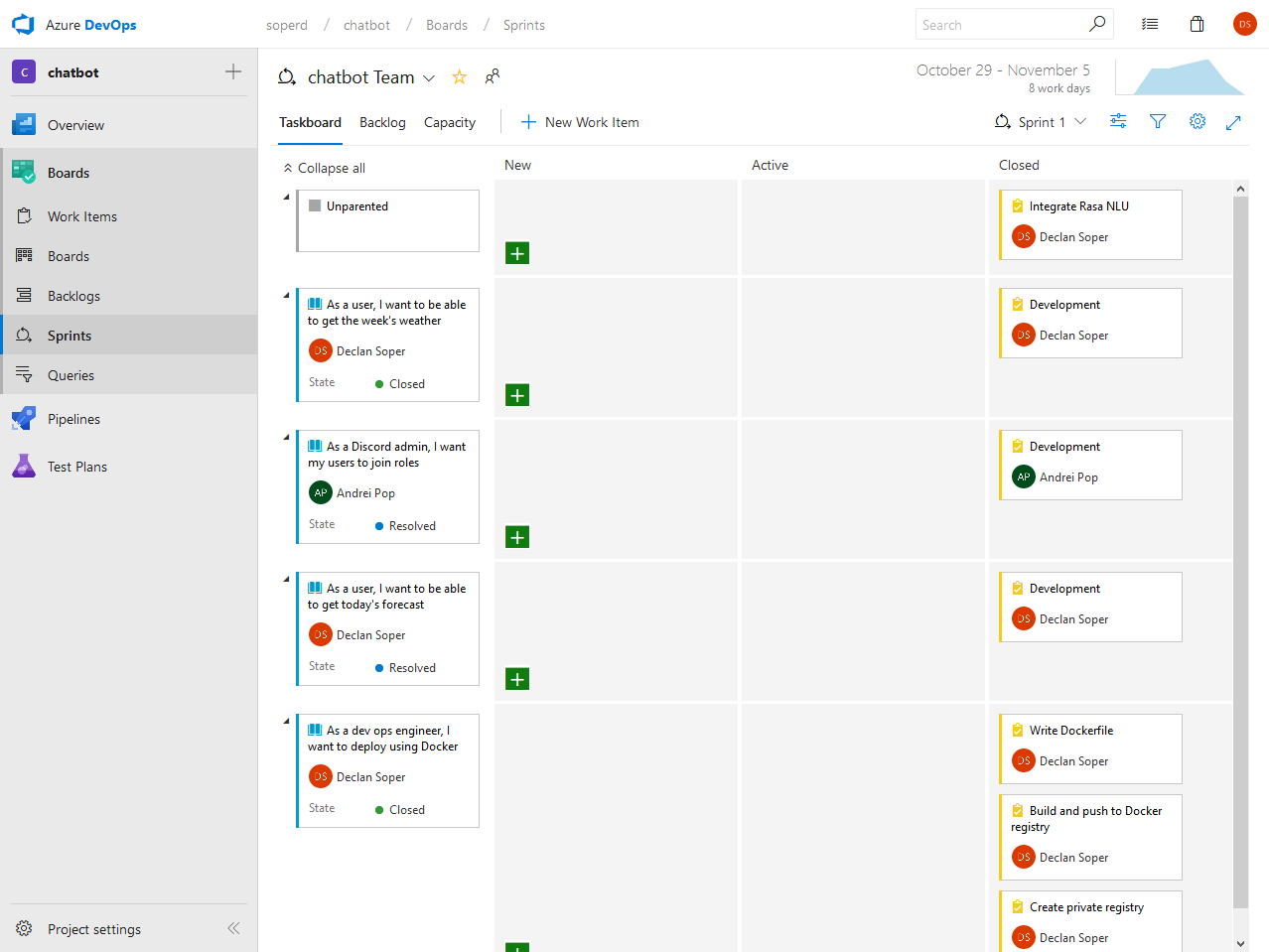Open view options sliders icon
The height and width of the screenshot is (952, 1269).
(1118, 121)
